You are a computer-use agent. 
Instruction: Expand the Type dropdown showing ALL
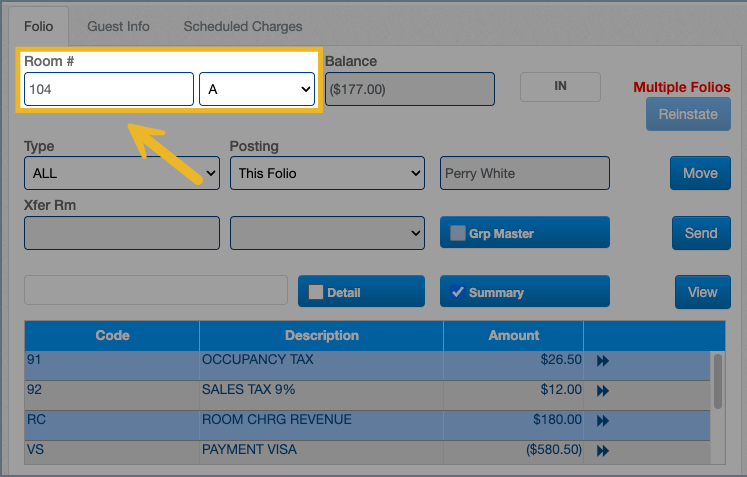coord(121,173)
